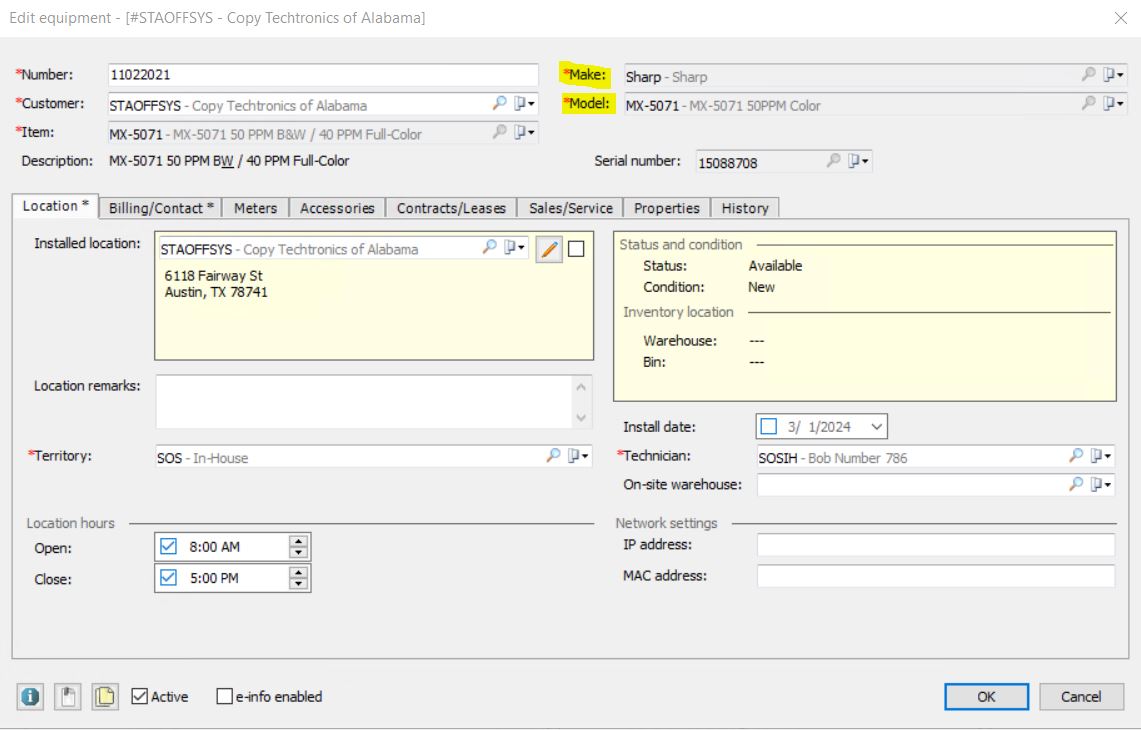Switch to the Location tab
This screenshot has width=1141, height=730.
pyautogui.click(x=55, y=206)
